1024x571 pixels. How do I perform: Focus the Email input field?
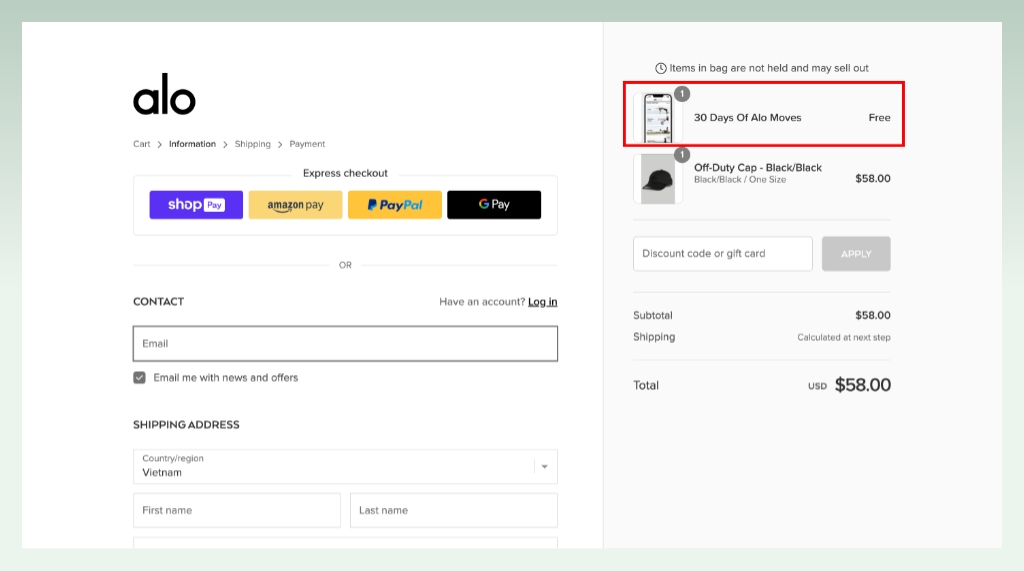[345, 344]
